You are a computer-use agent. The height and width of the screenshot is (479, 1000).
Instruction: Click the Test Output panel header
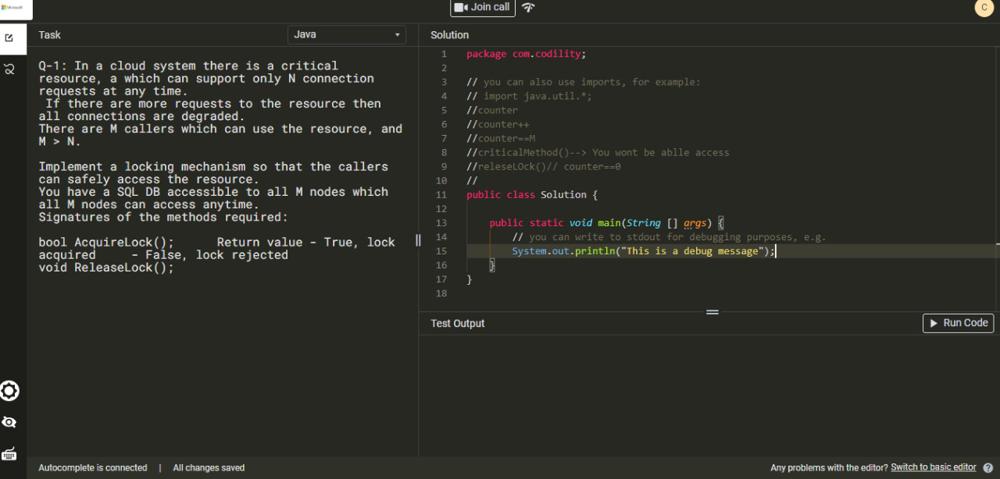(457, 323)
